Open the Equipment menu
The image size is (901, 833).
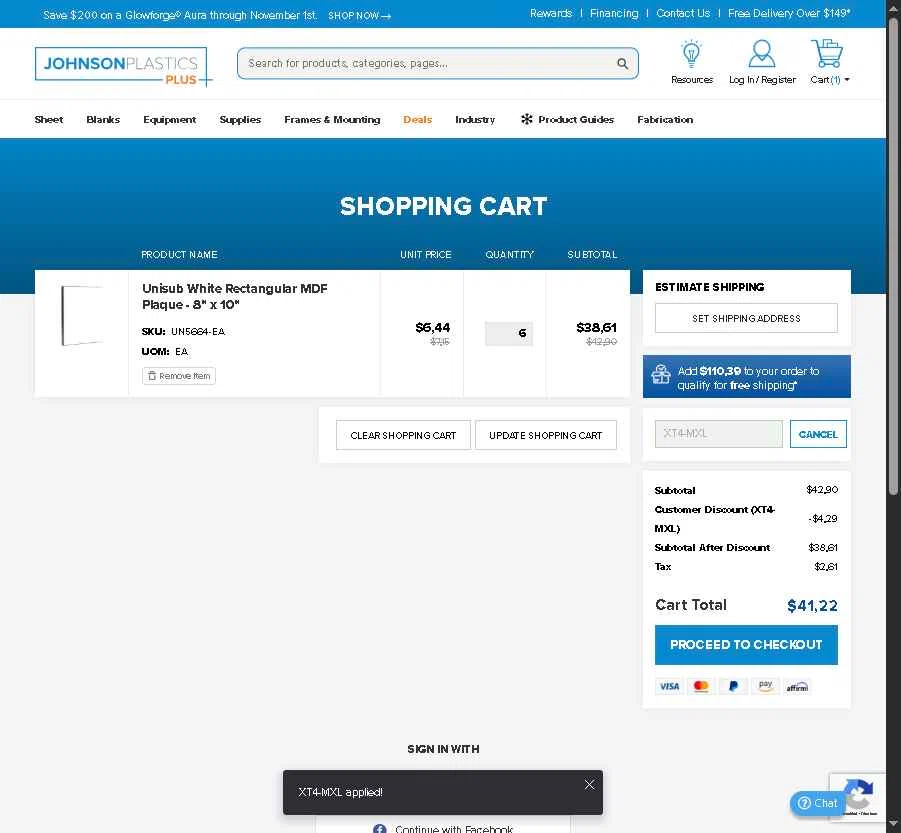(170, 119)
